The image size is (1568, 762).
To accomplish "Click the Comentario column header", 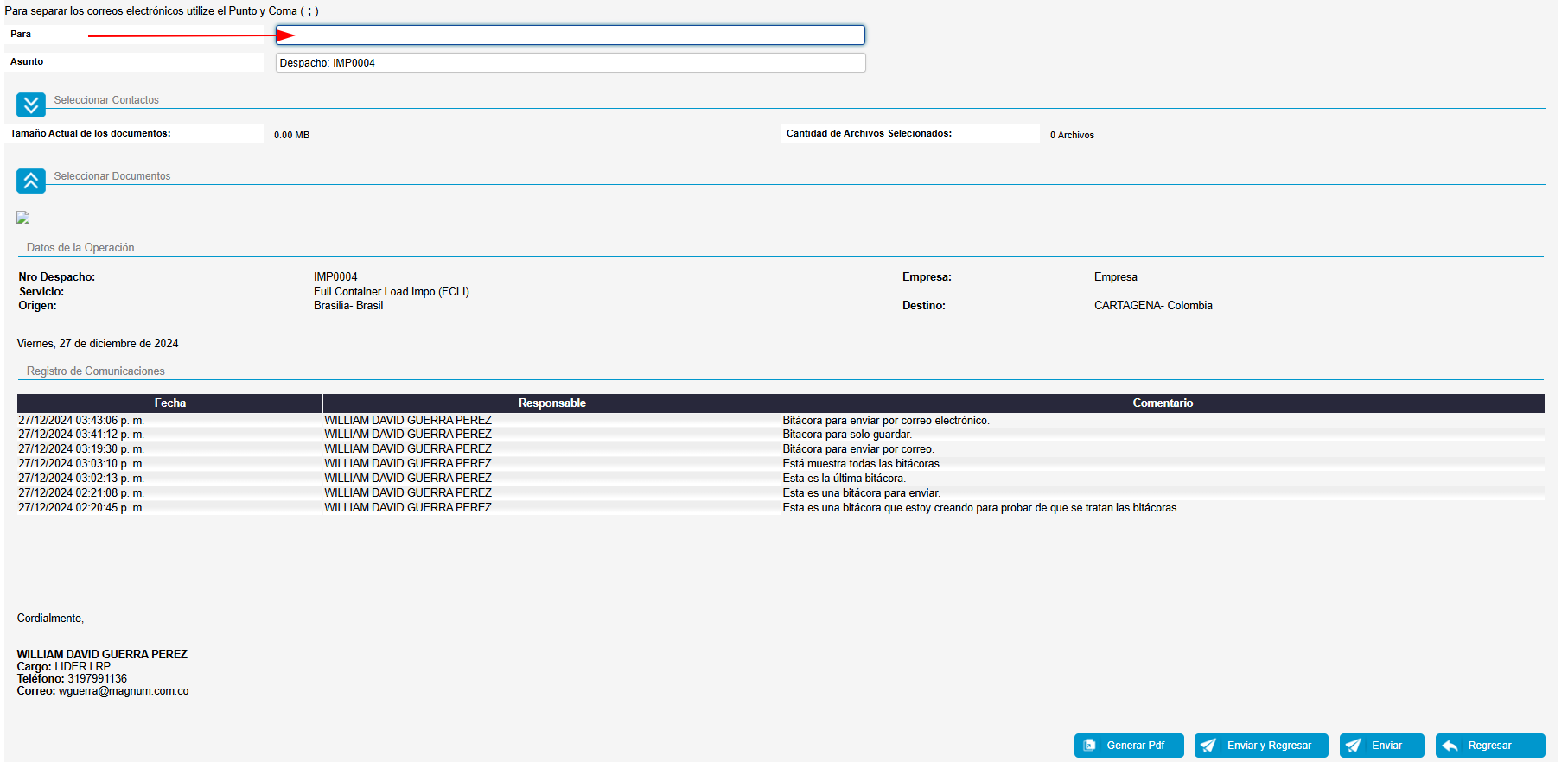I will (x=1162, y=403).
